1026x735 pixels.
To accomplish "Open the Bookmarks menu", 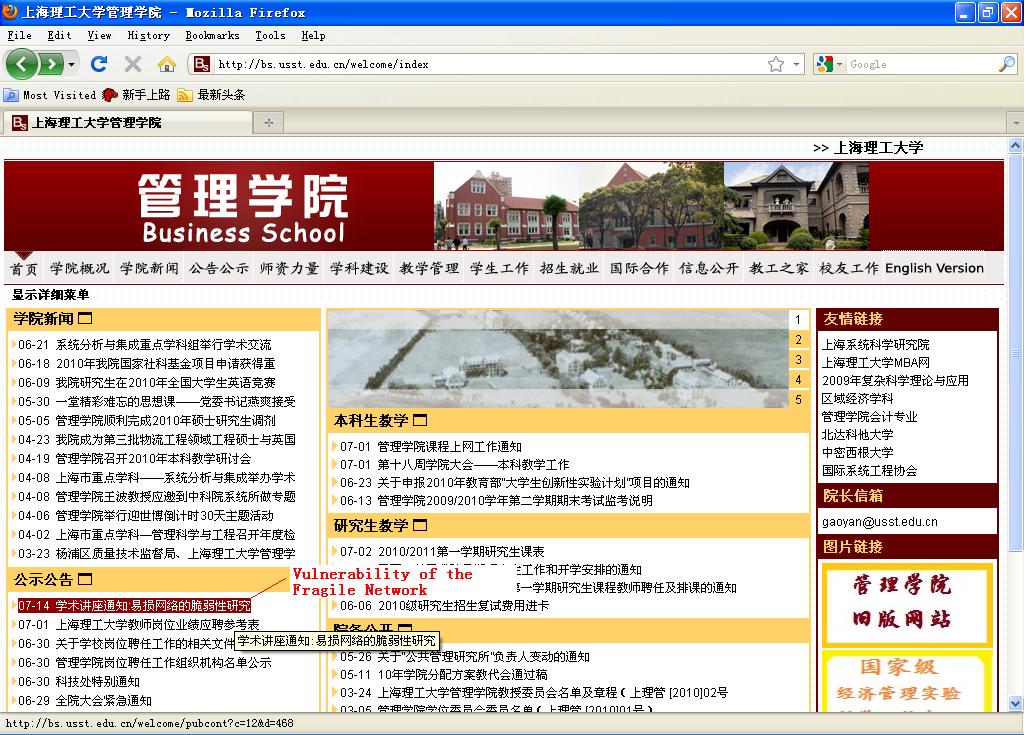I will [x=212, y=35].
